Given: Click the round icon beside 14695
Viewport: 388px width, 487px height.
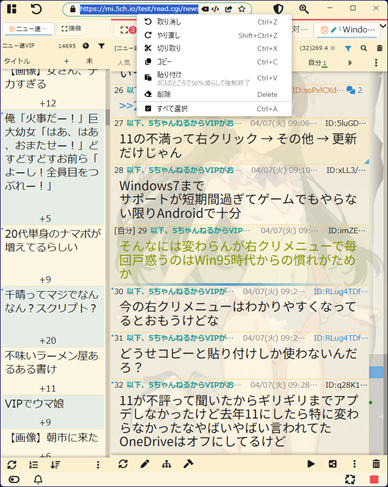Looking at the screenshot, I should pyautogui.click(x=86, y=46).
